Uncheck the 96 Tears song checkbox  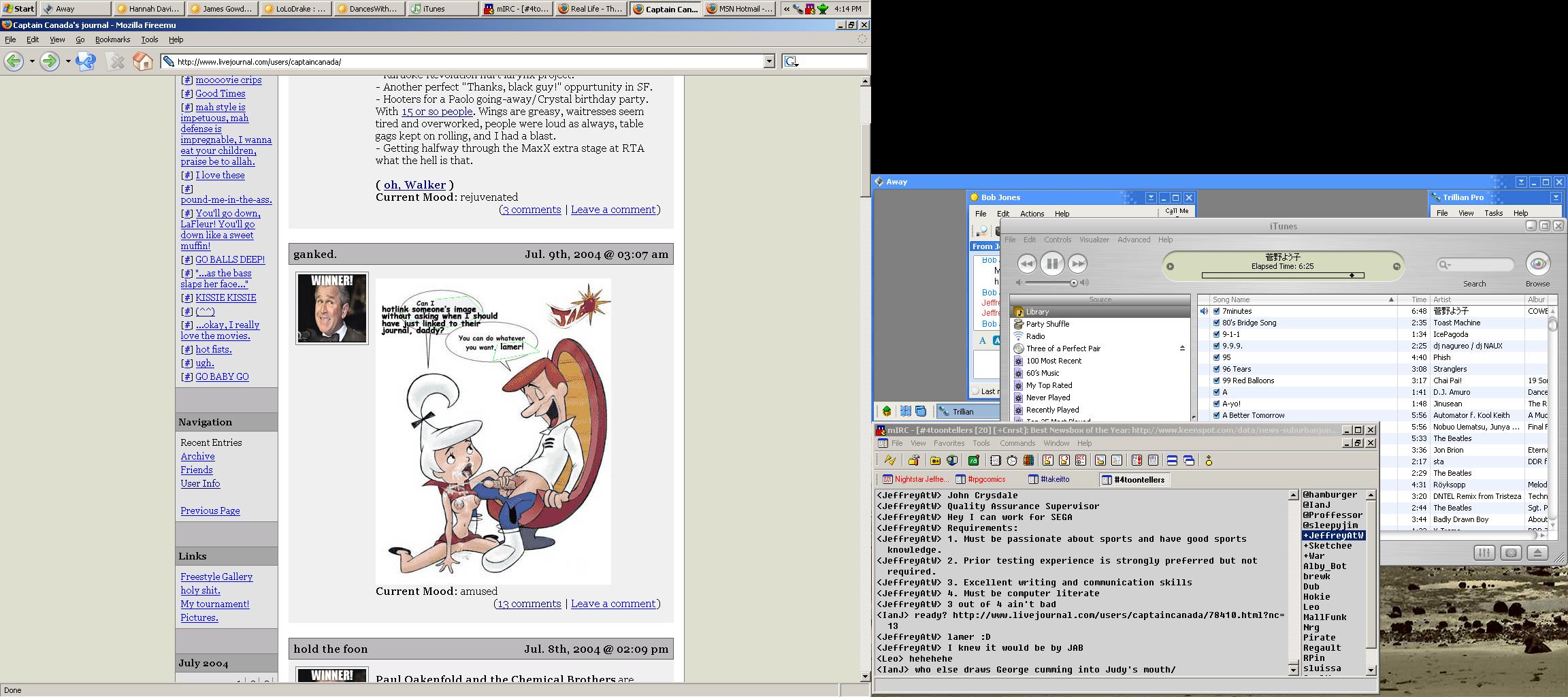[1216, 369]
